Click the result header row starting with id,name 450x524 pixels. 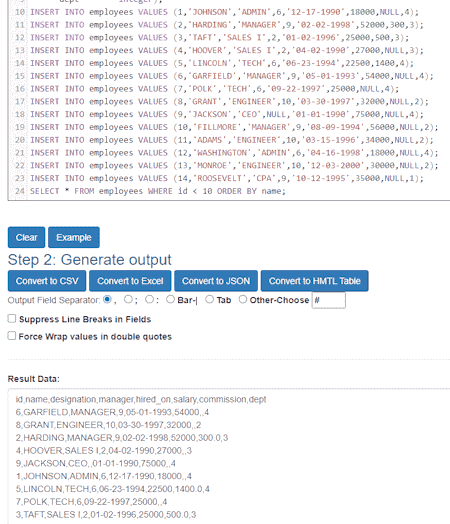(141, 399)
